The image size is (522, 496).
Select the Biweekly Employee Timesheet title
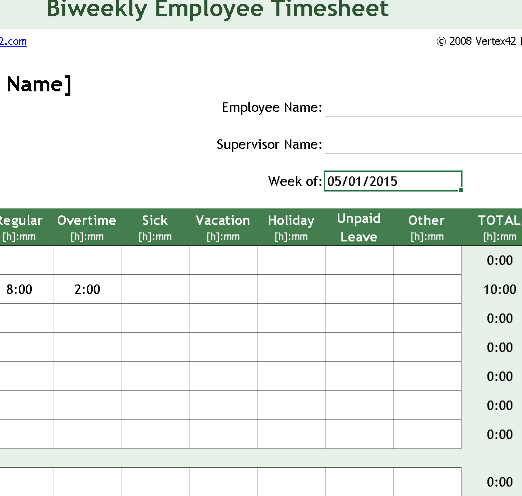[x=218, y=9]
